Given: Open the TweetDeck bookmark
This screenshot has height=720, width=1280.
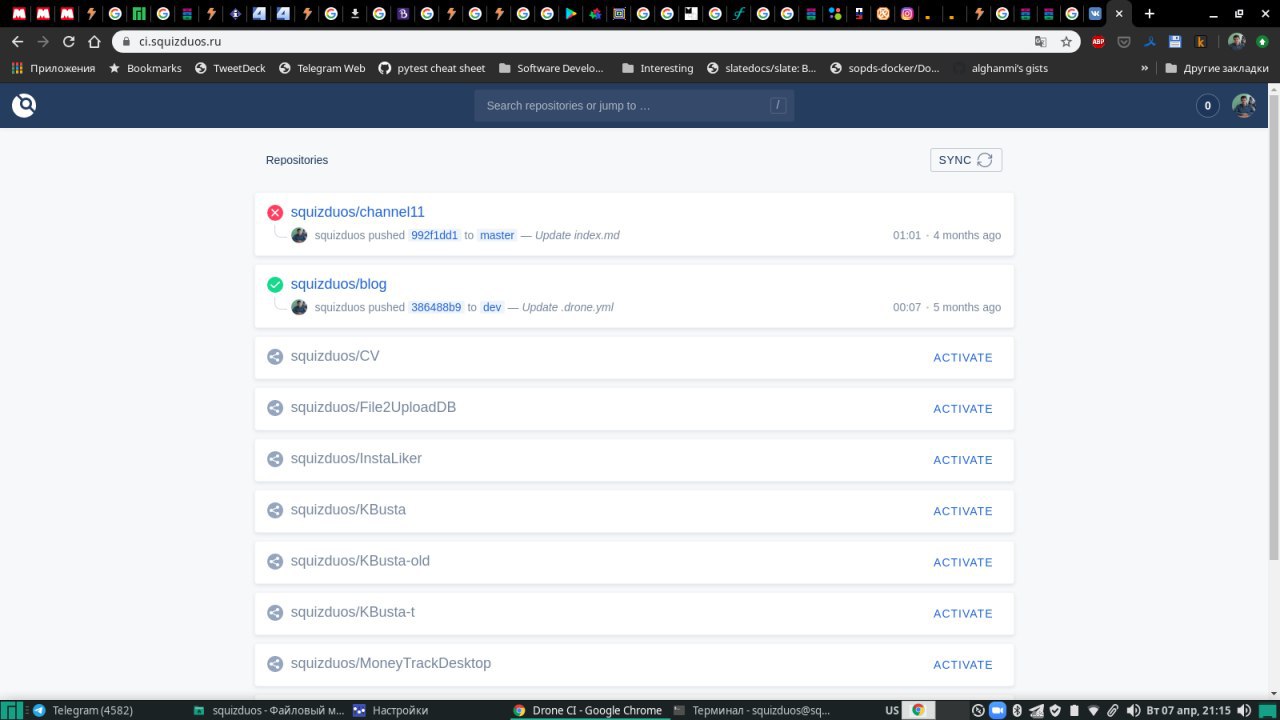Looking at the screenshot, I should tap(230, 68).
